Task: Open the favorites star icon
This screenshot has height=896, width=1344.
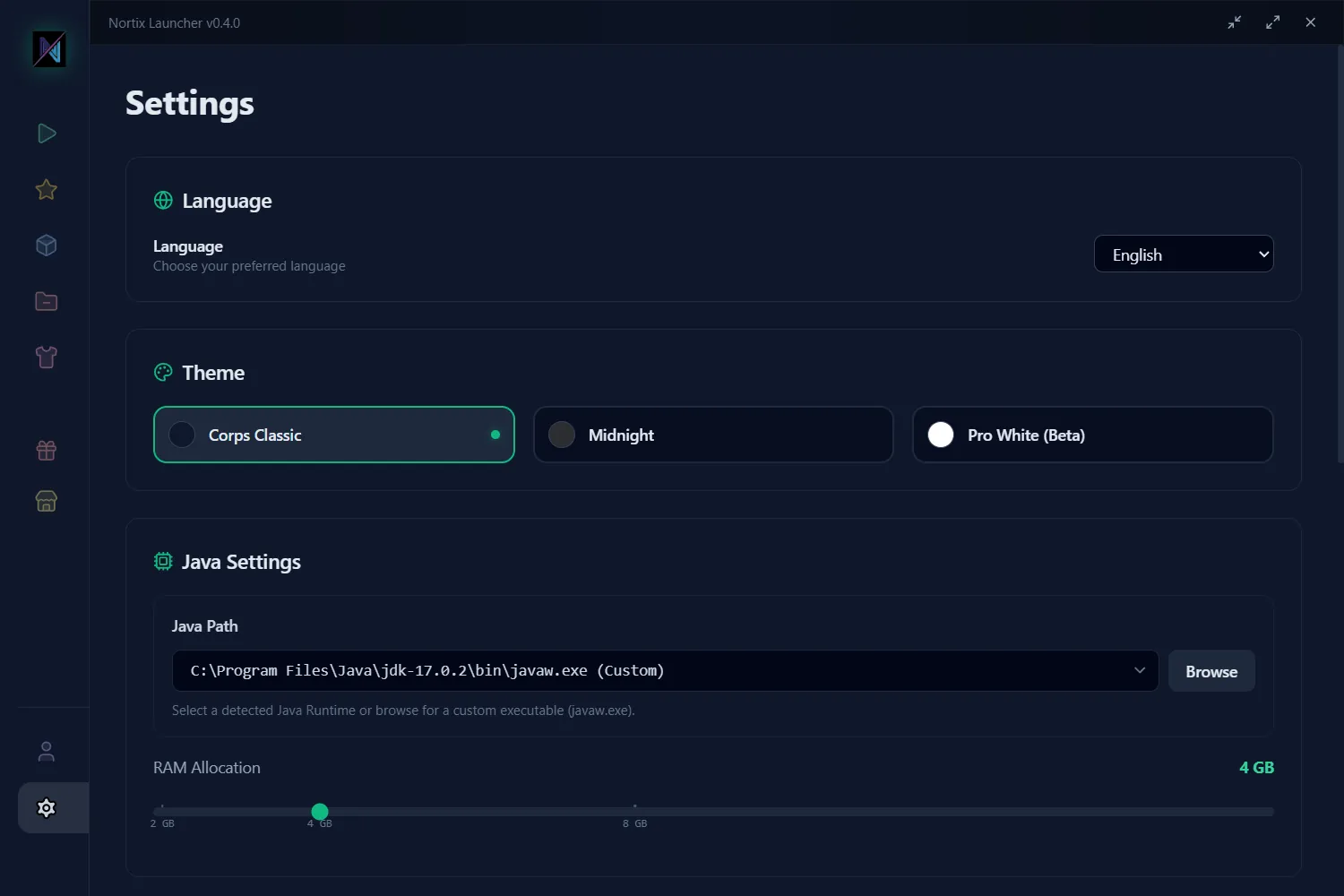Action: tap(47, 190)
